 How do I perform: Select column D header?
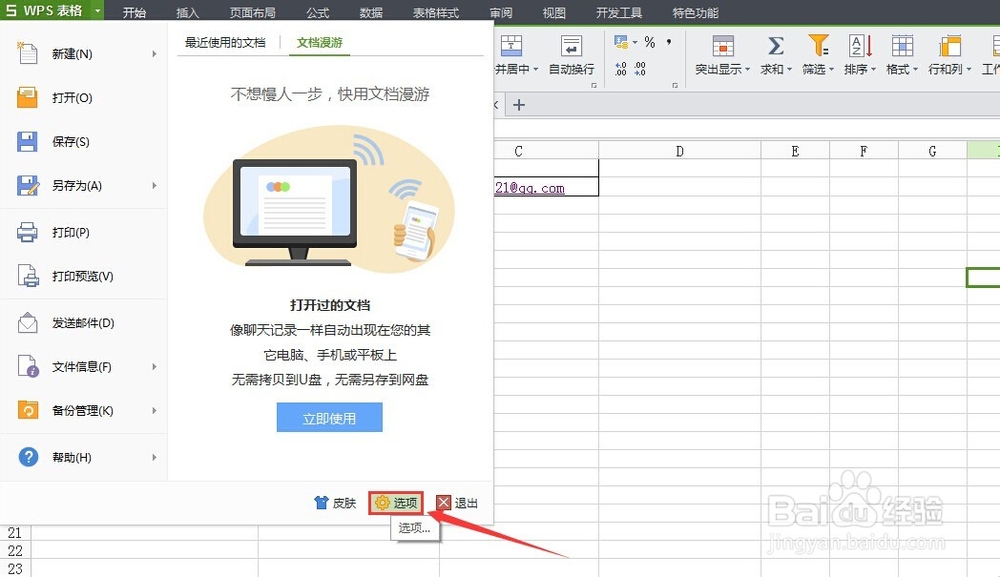(679, 151)
